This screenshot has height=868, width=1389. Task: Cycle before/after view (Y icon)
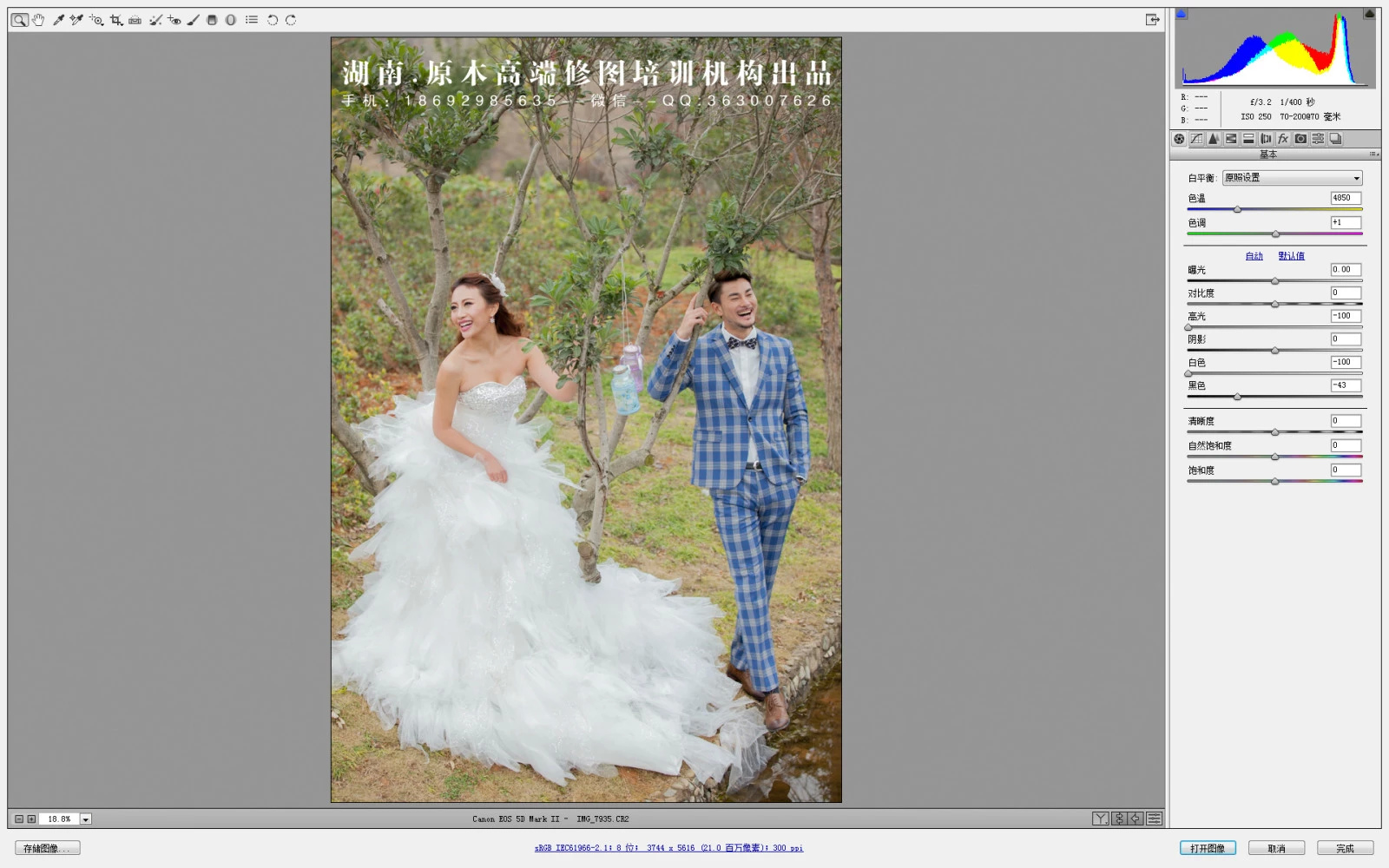(1100, 819)
